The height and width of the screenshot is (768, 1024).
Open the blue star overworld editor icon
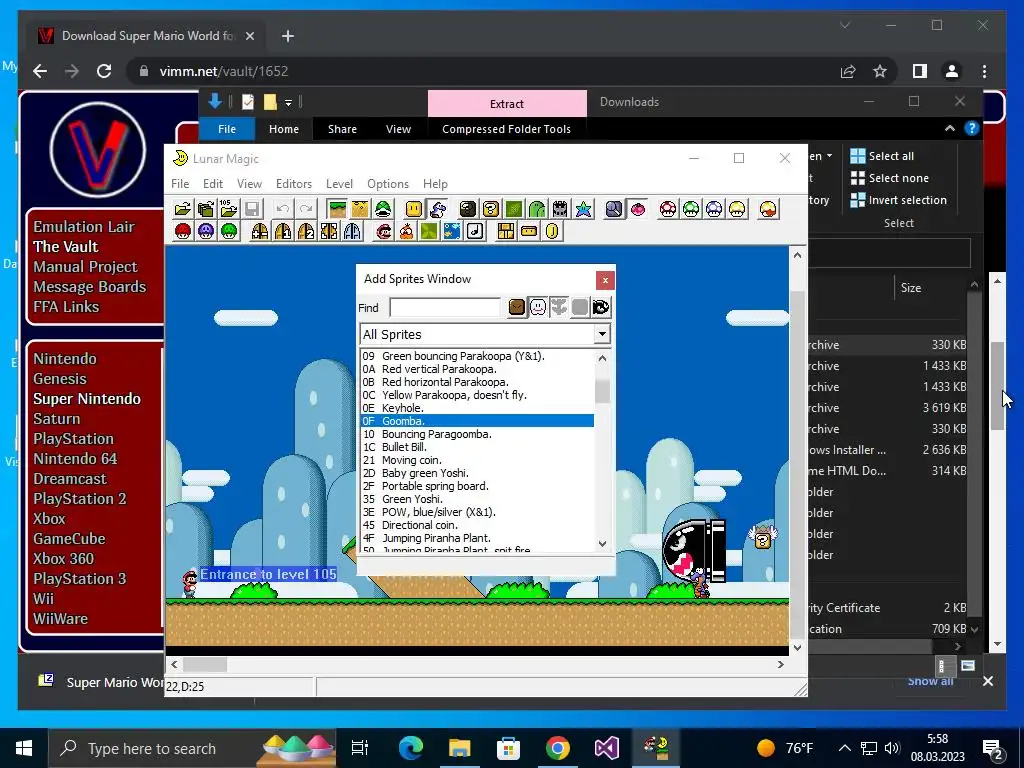tap(583, 209)
